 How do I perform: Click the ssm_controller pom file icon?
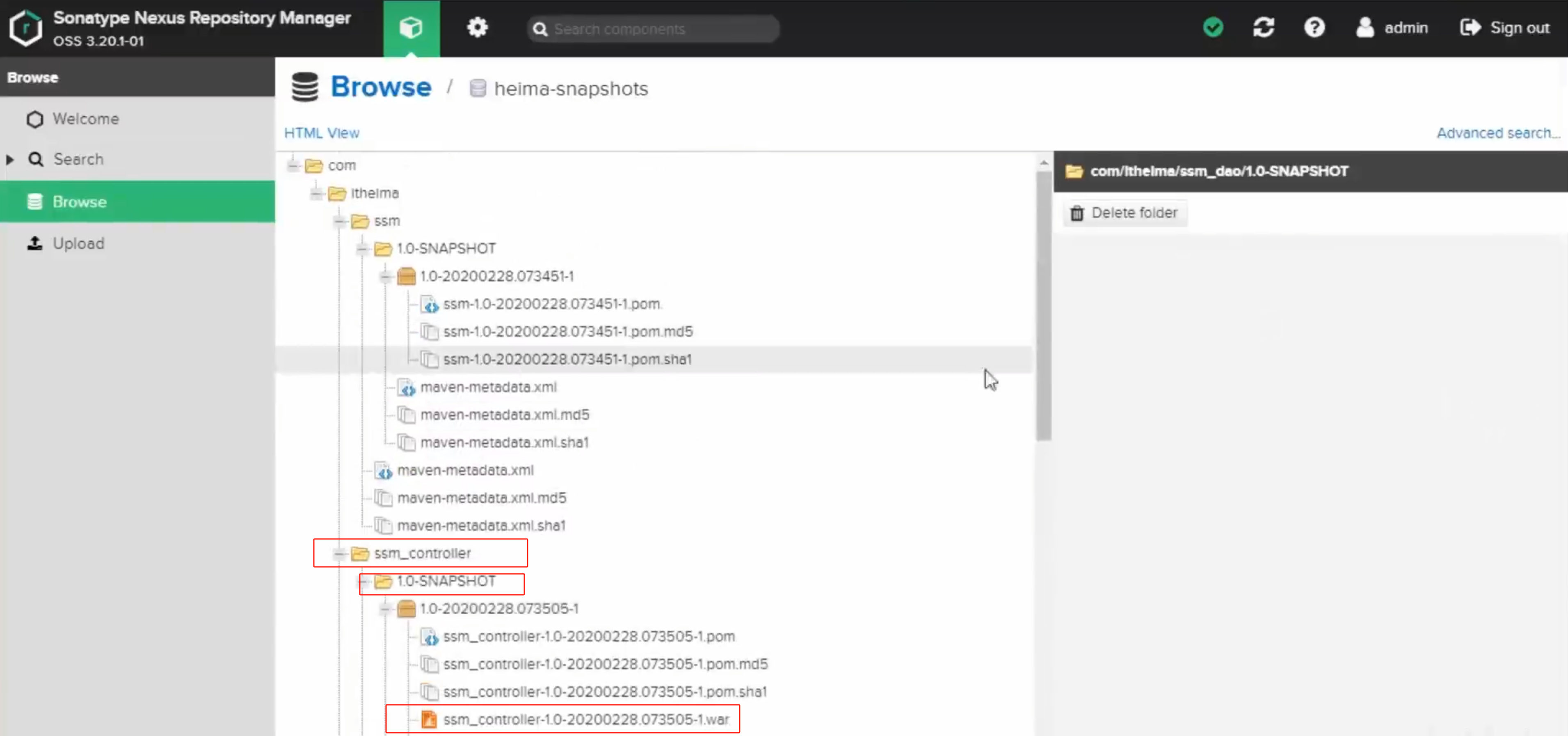pos(429,637)
